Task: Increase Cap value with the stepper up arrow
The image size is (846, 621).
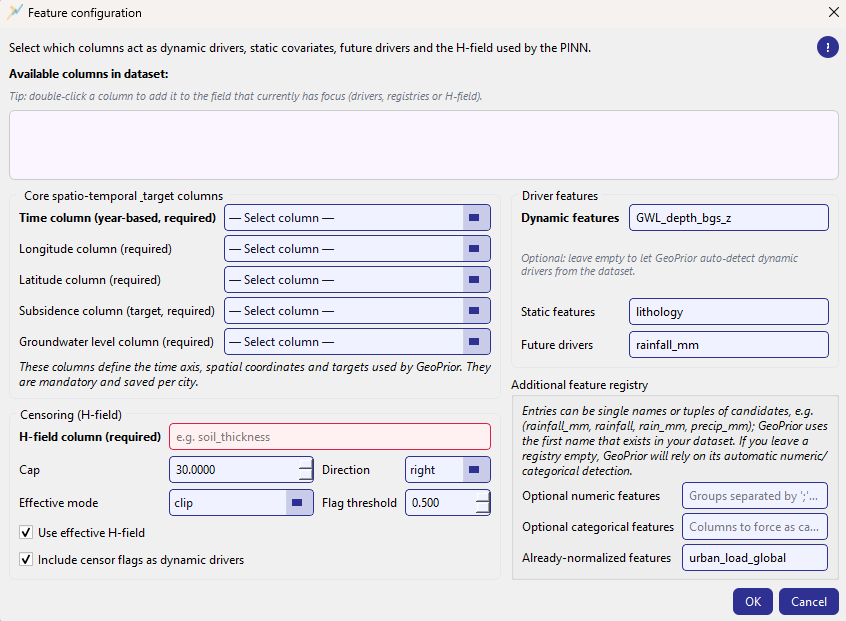Action: click(306, 464)
